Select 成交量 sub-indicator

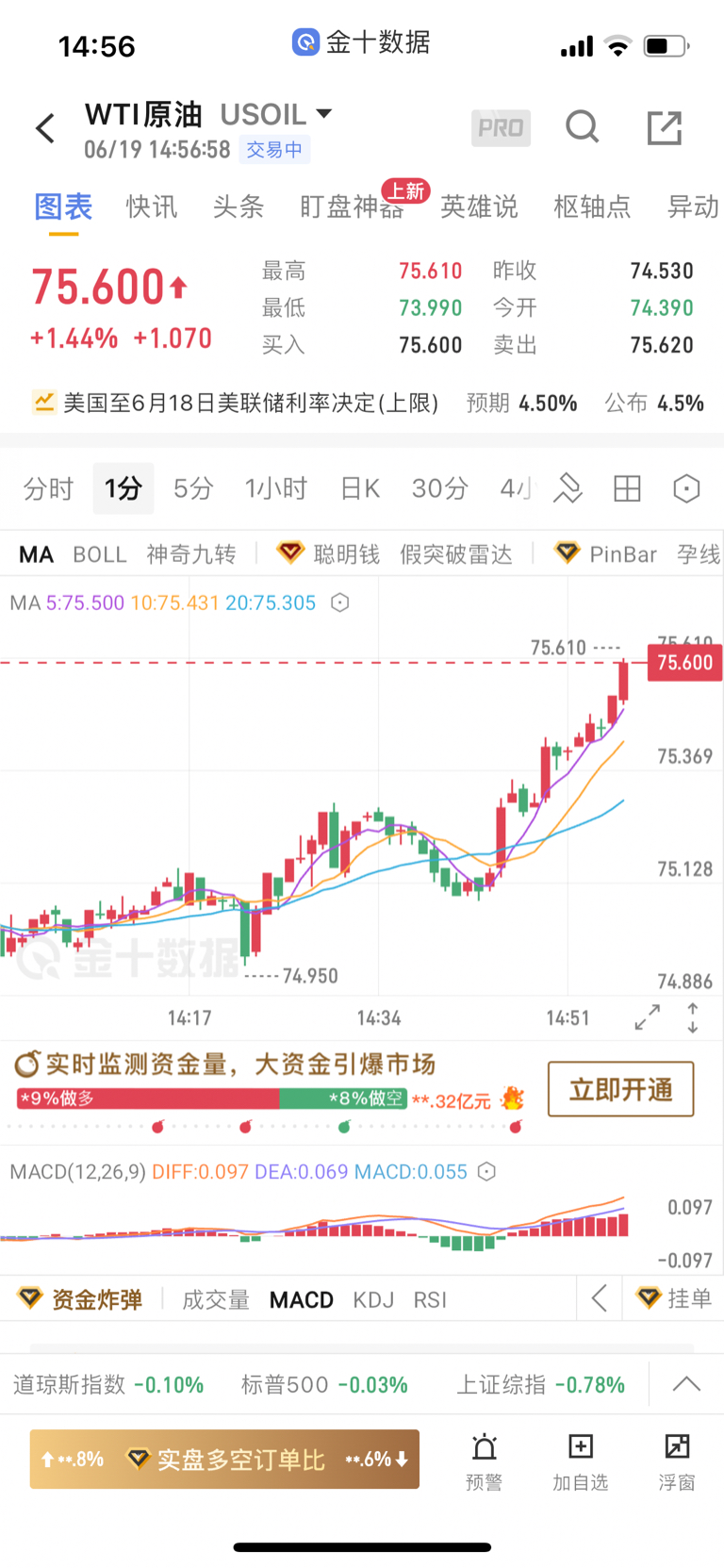[x=216, y=1299]
